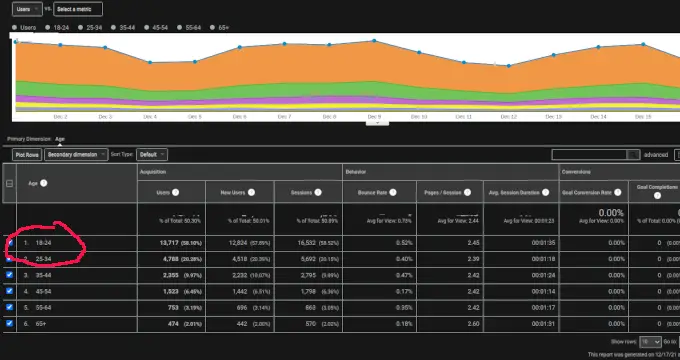
Task: Click the Plot Rows button
Action: coord(27,154)
